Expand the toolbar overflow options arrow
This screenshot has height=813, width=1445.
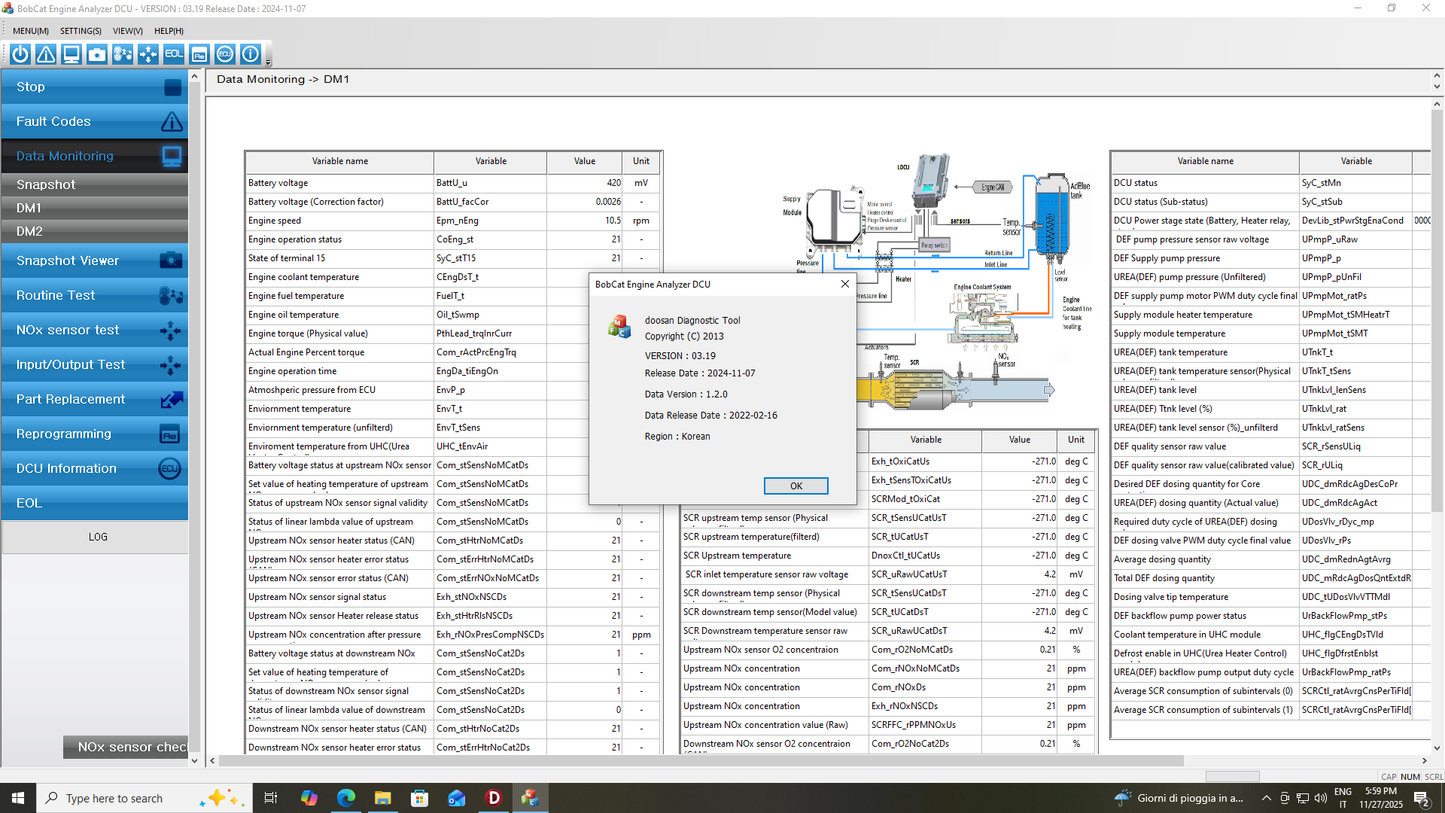pos(268,62)
